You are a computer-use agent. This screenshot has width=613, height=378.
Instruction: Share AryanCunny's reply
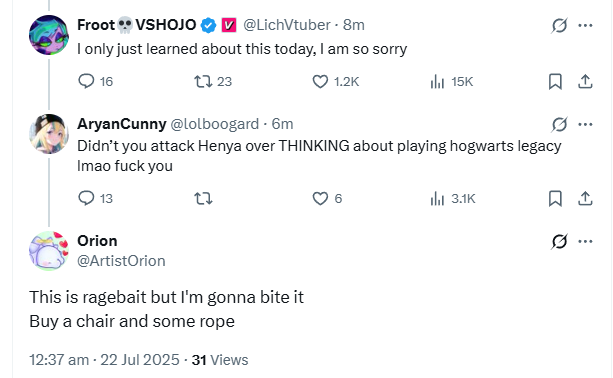tap(585, 198)
